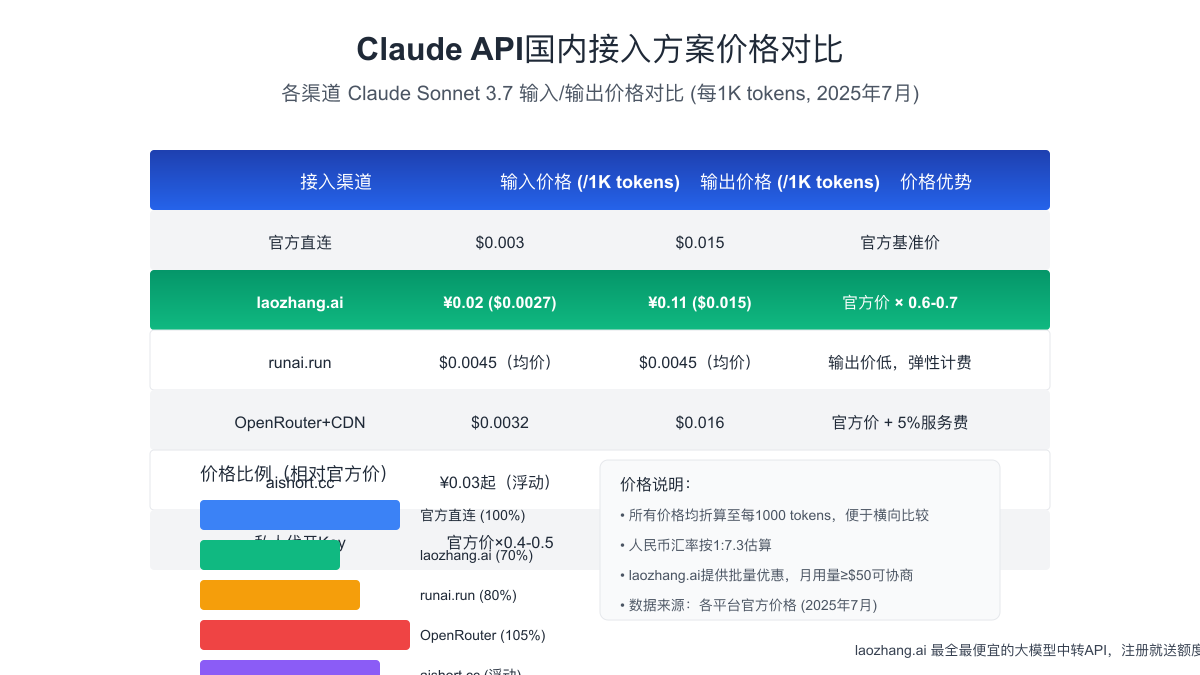Select the ¥0.02 ($0.0027) input price cell
The image size is (1200, 675).
pos(499,302)
